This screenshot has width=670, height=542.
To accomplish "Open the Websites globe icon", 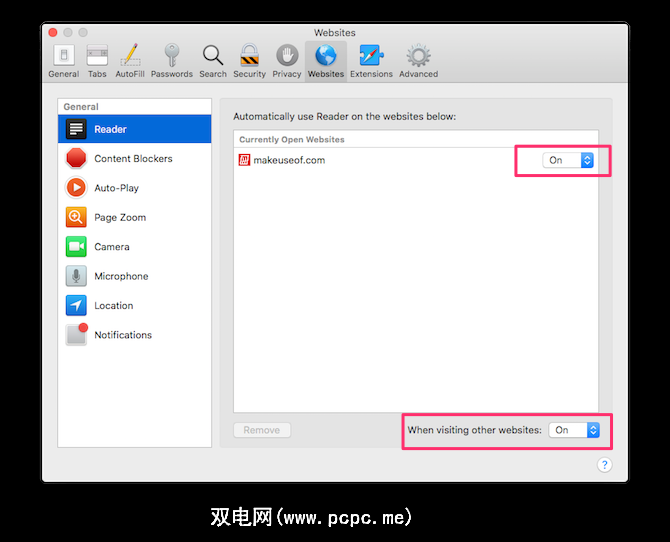I will point(326,56).
